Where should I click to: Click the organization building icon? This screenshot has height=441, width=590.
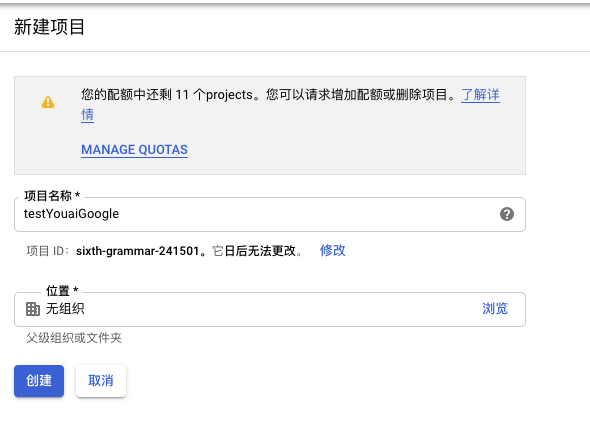[33, 309]
